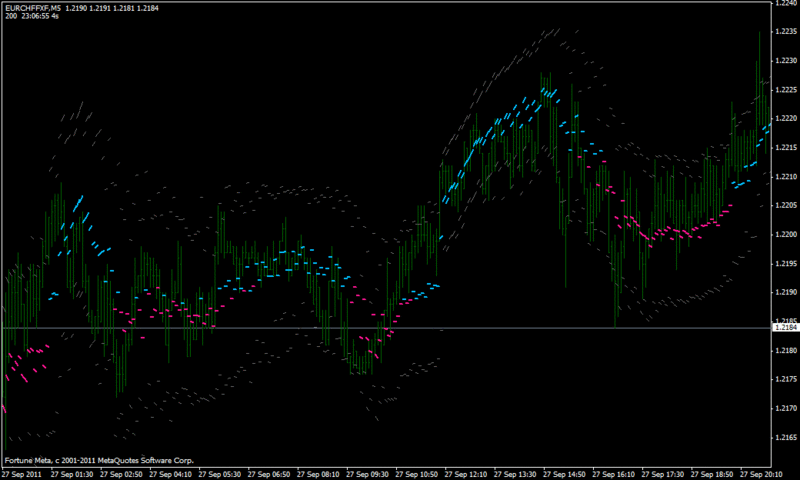Click the 1.2200 price axis label

point(786,234)
